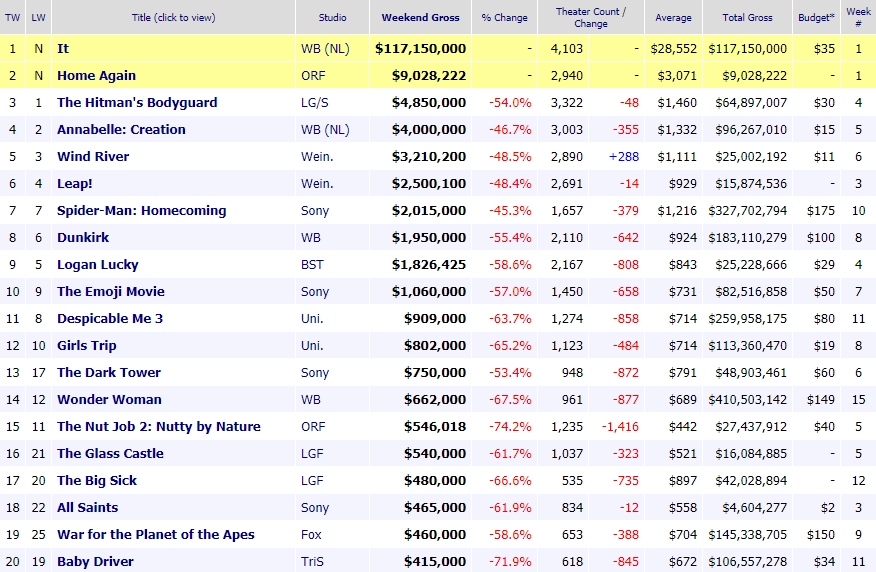This screenshot has height=572, width=876.
Task: Sort by Theater Count / Change header
Action: pyautogui.click(x=591, y=17)
